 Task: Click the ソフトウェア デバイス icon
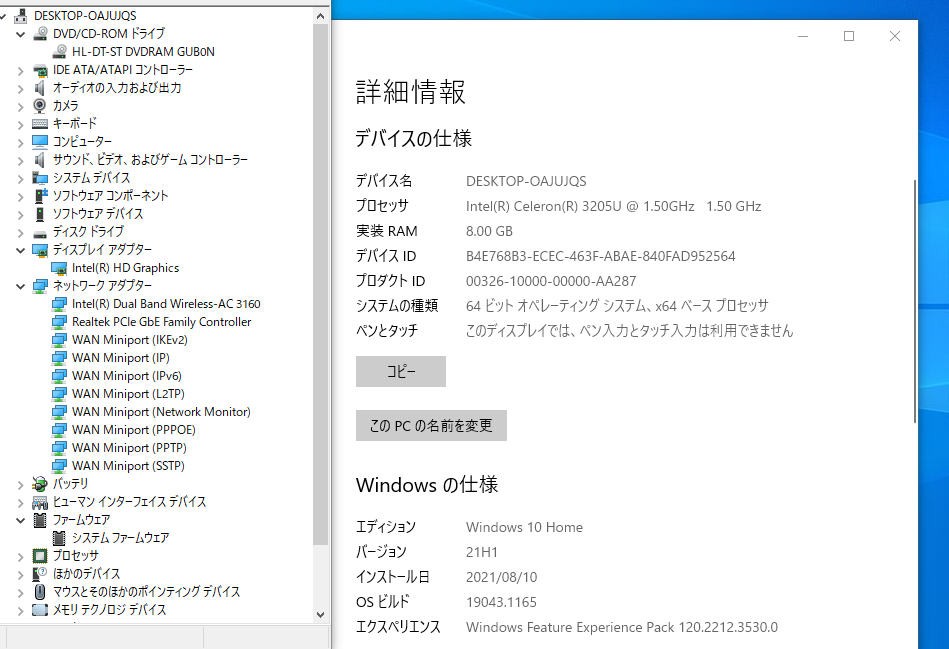40,214
